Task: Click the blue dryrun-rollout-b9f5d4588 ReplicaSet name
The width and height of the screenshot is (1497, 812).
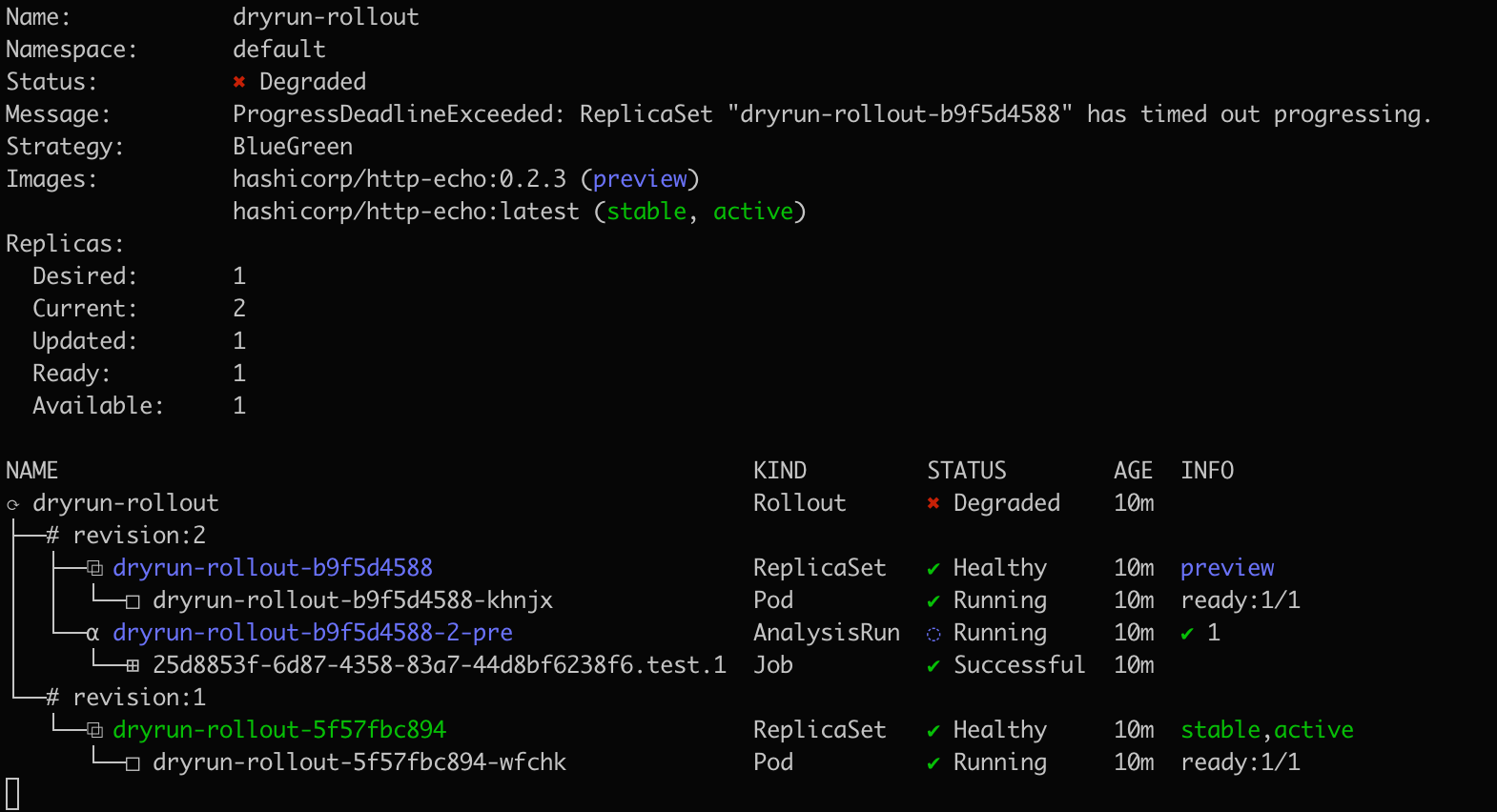Action: click(x=273, y=568)
